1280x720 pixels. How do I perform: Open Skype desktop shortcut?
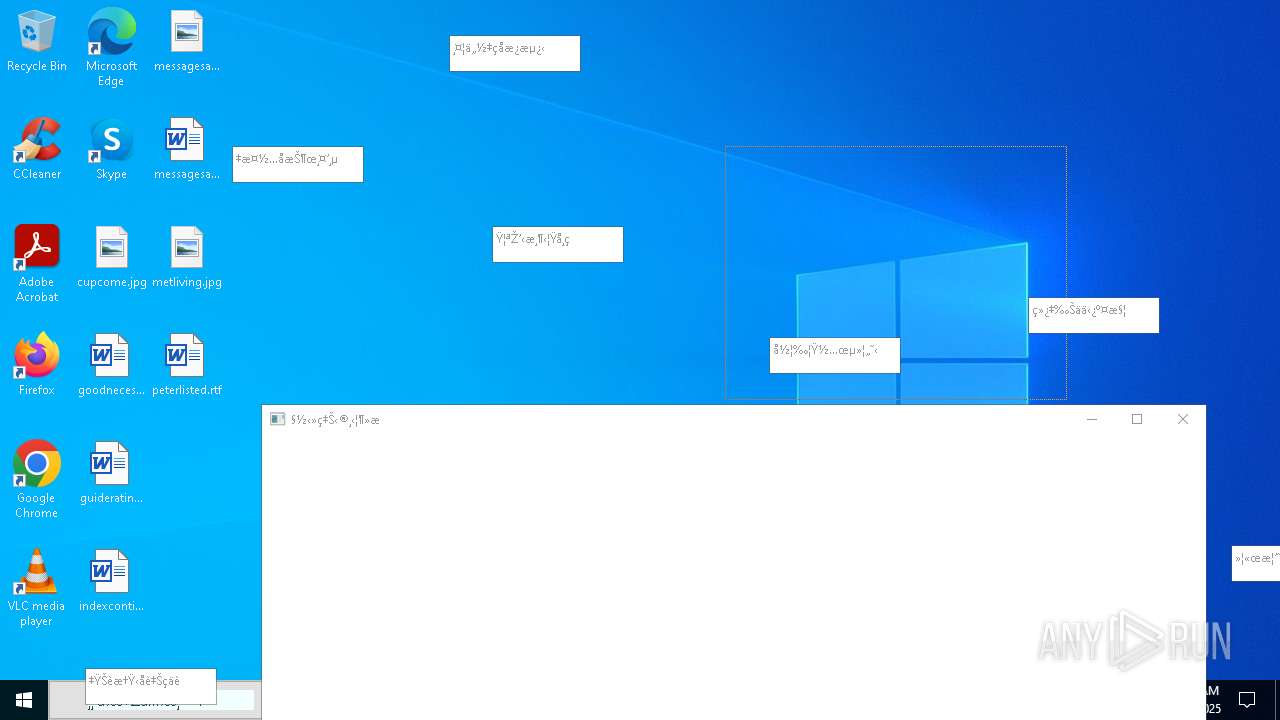pos(111,149)
